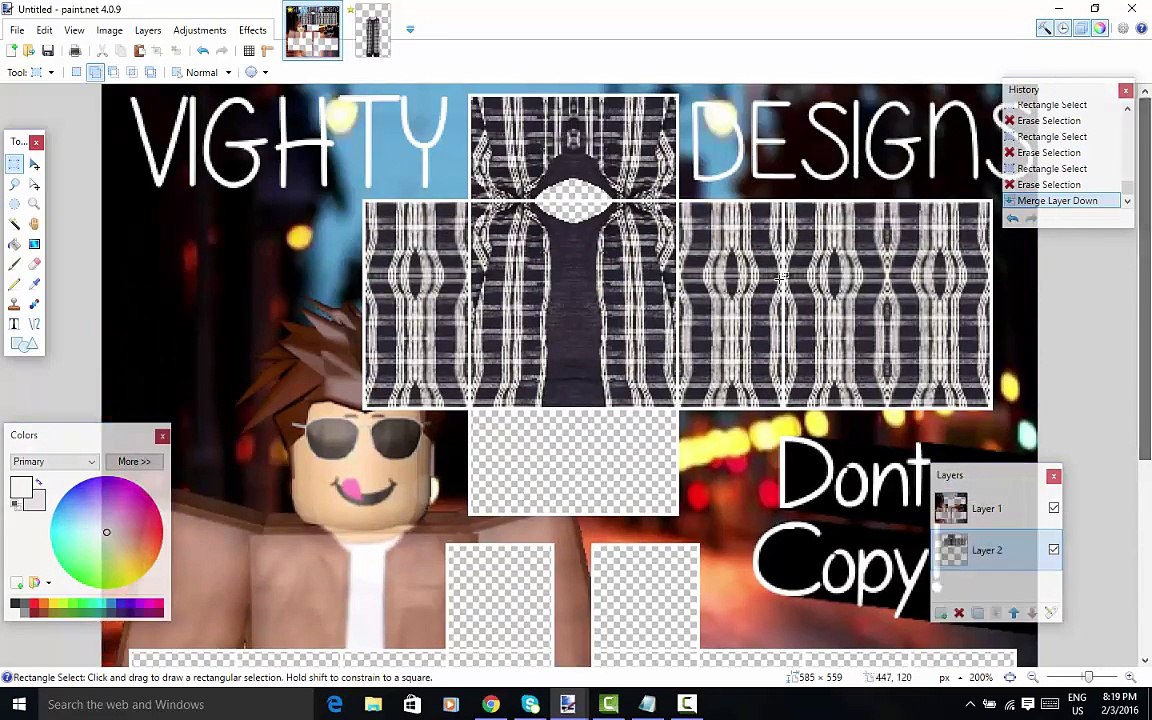Select the Shapes tool
The image size is (1152, 720).
click(24, 344)
